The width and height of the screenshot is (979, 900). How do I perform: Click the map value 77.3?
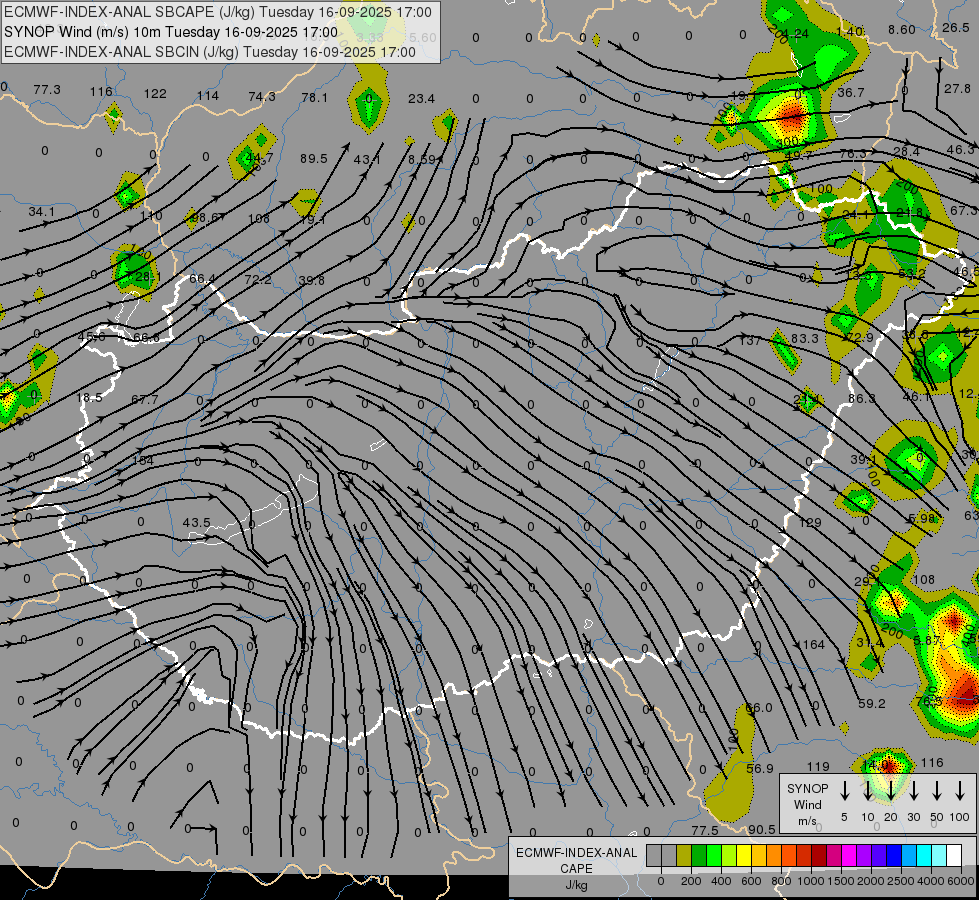pos(47,90)
